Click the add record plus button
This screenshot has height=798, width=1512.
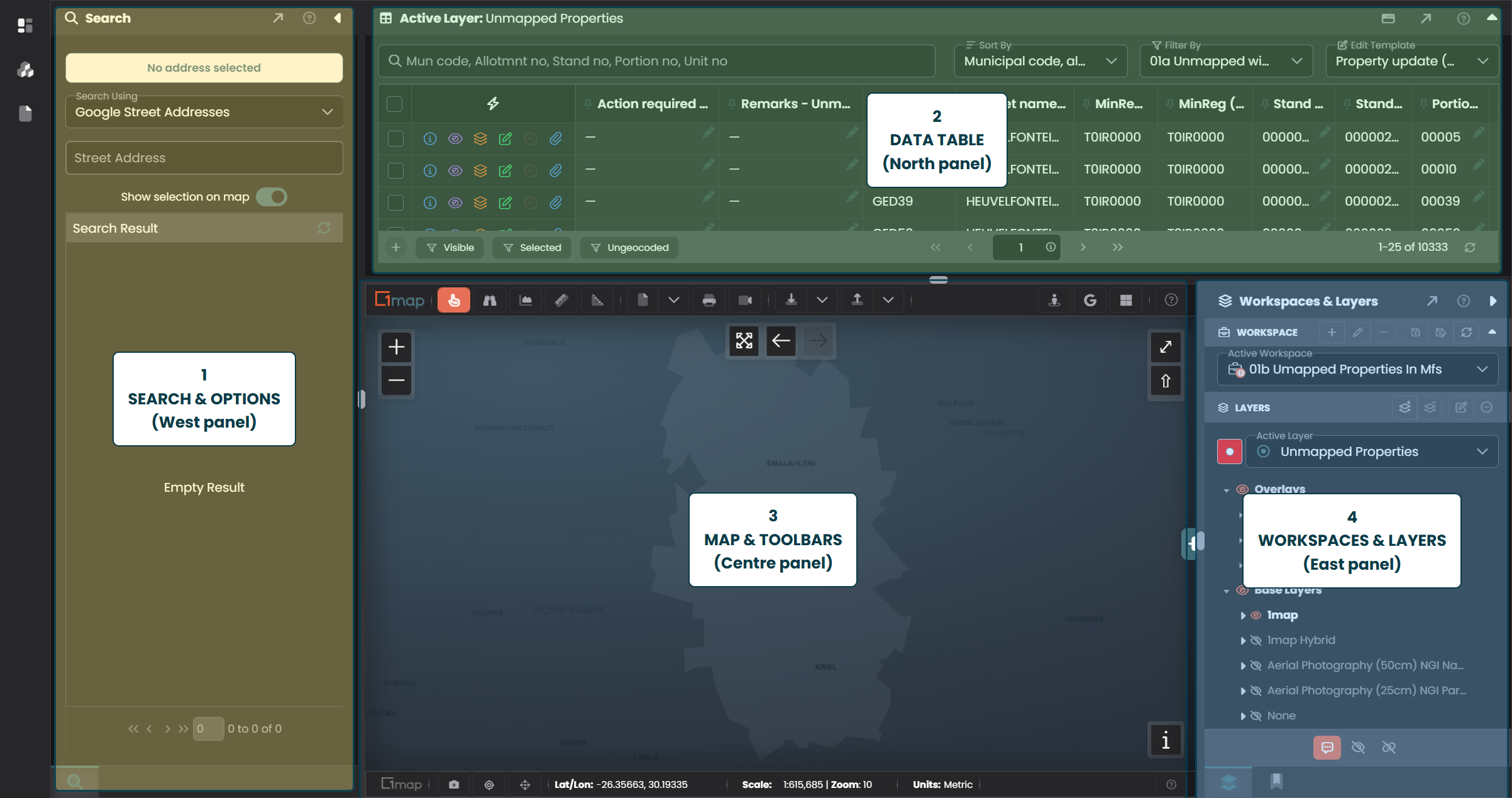tap(395, 248)
